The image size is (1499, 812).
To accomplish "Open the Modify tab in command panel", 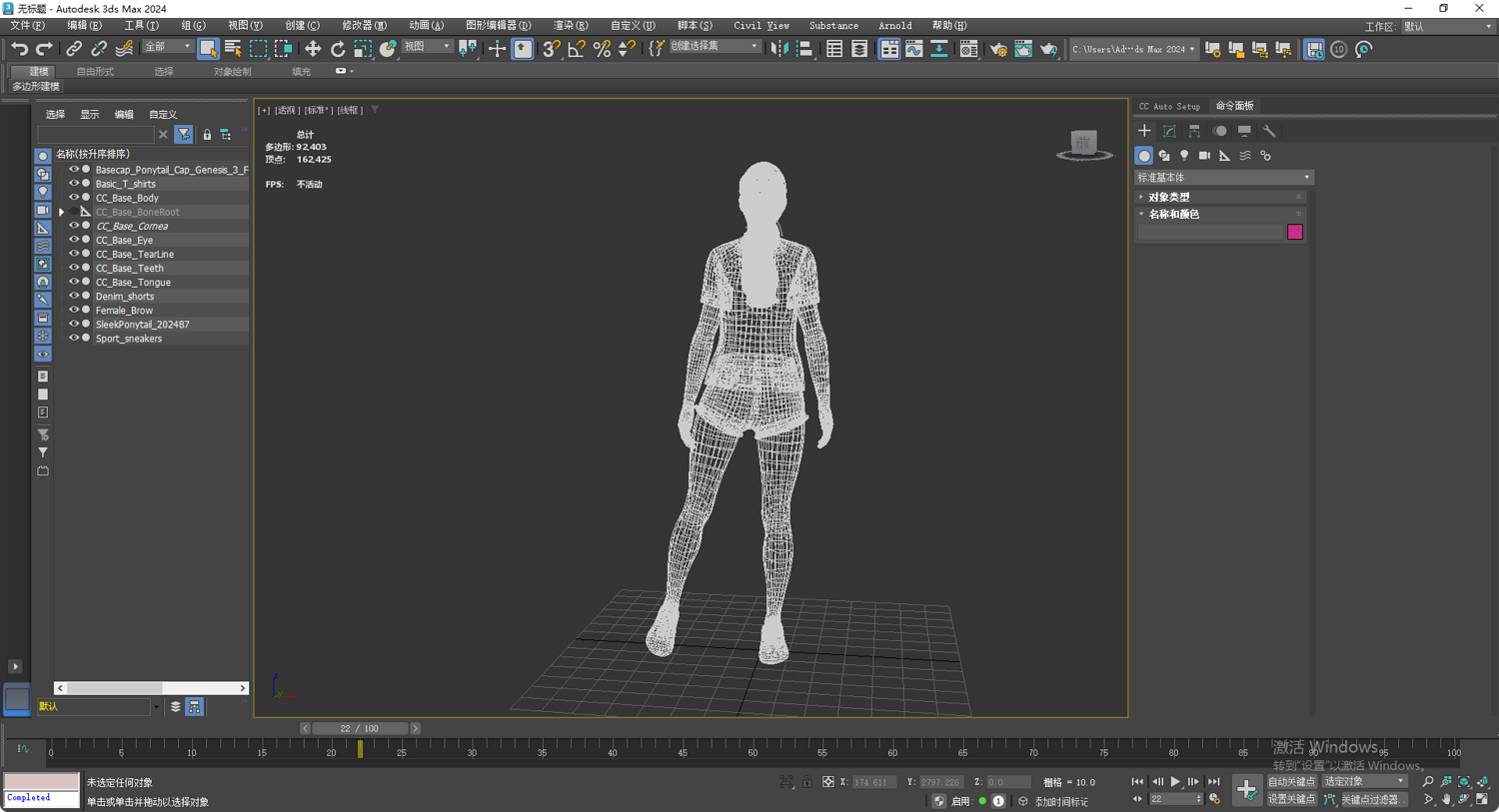I will click(1169, 131).
